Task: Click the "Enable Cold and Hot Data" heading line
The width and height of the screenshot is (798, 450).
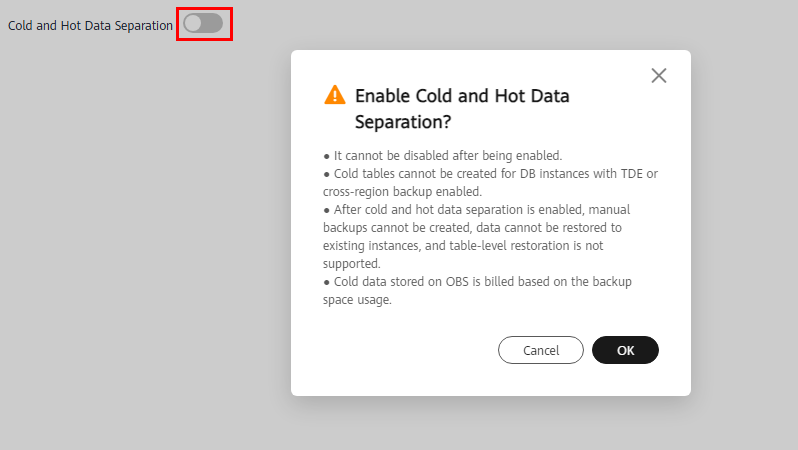Action: point(462,96)
